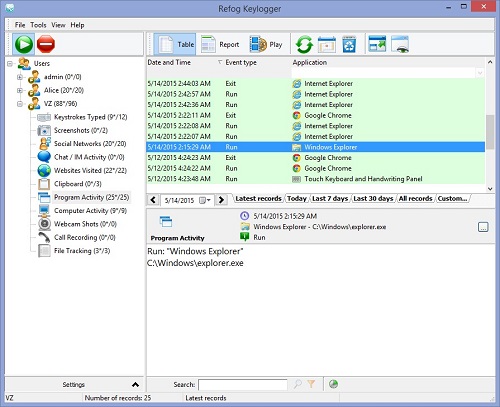Image resolution: width=500 pixels, height=407 pixels.
Task: Select the 4:24:22 AM Google Chrome Run row
Action: 316,168
